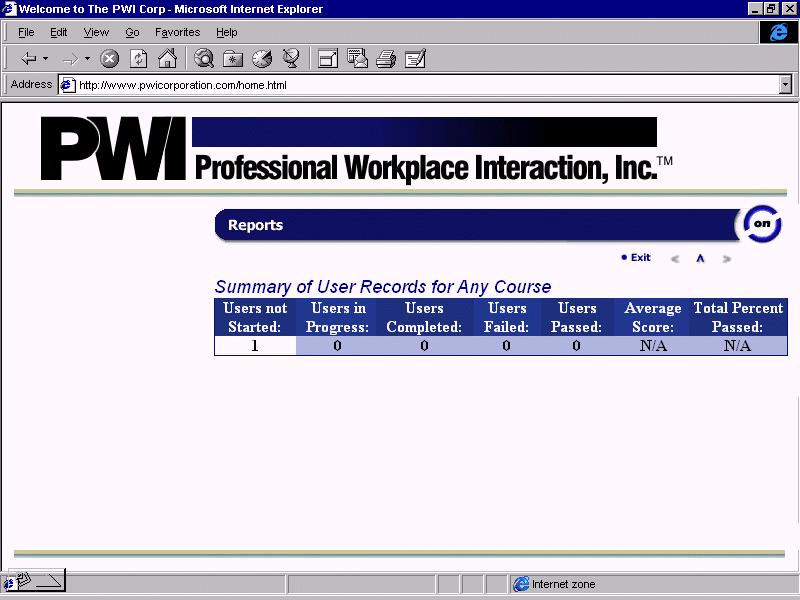The width and height of the screenshot is (800, 600).
Task: Click the Edit page toolbar icon
Action: tap(416, 59)
